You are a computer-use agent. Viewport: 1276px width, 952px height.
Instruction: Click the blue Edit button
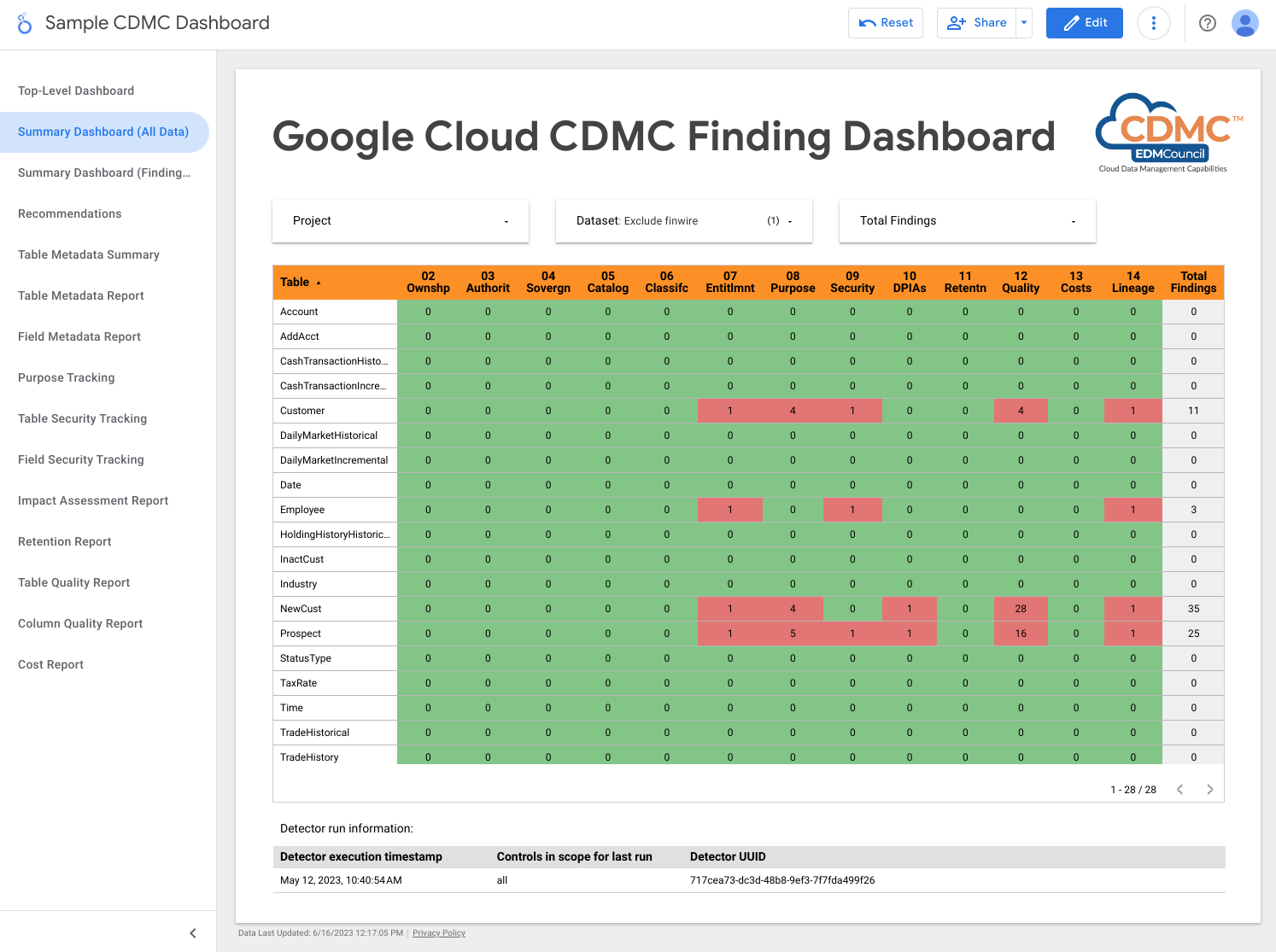1085,23
